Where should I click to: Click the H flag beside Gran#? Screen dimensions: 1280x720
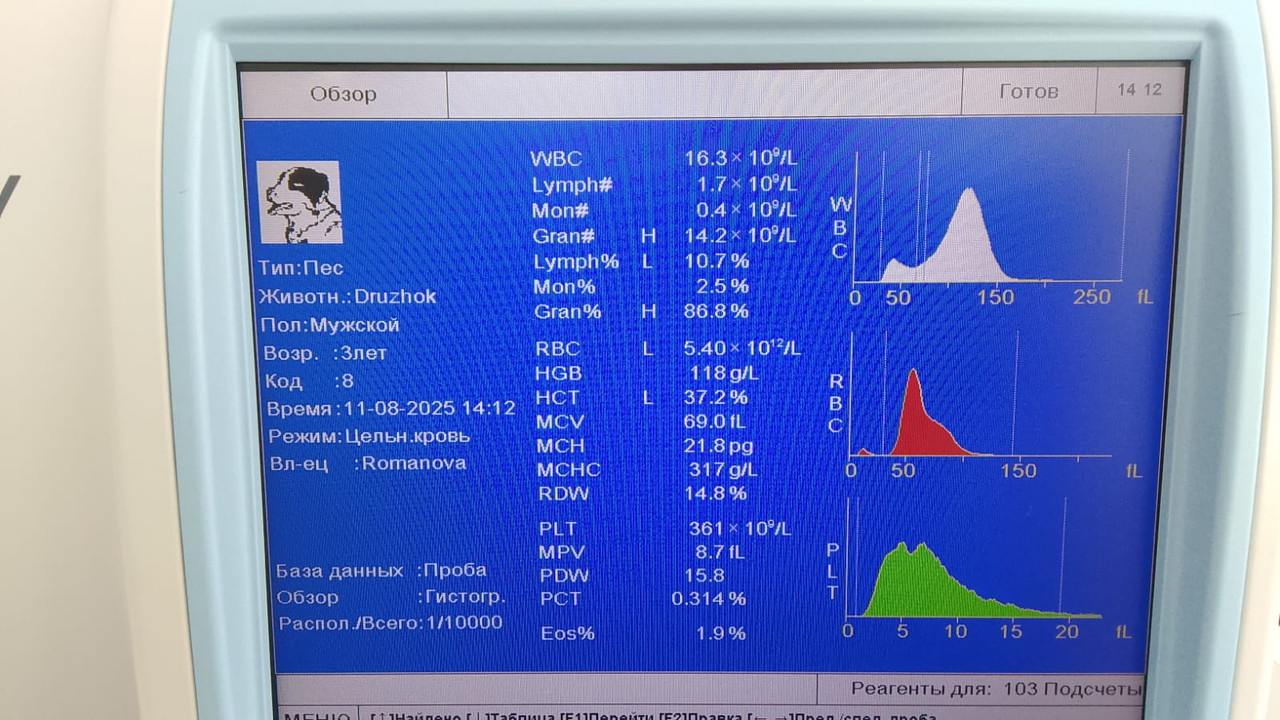648,236
